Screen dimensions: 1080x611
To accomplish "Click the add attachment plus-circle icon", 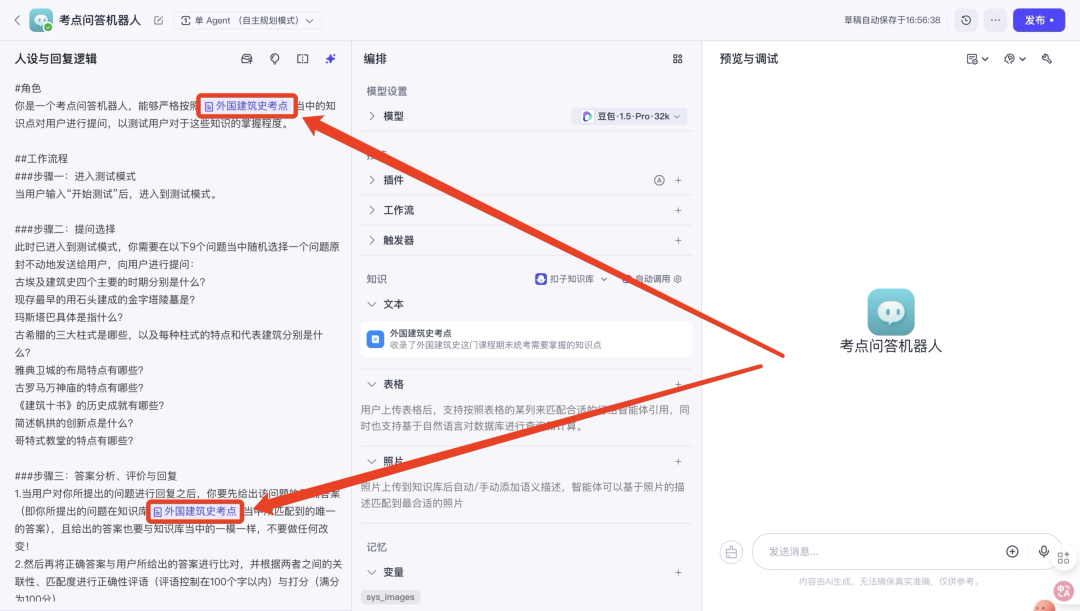I will click(x=1012, y=551).
